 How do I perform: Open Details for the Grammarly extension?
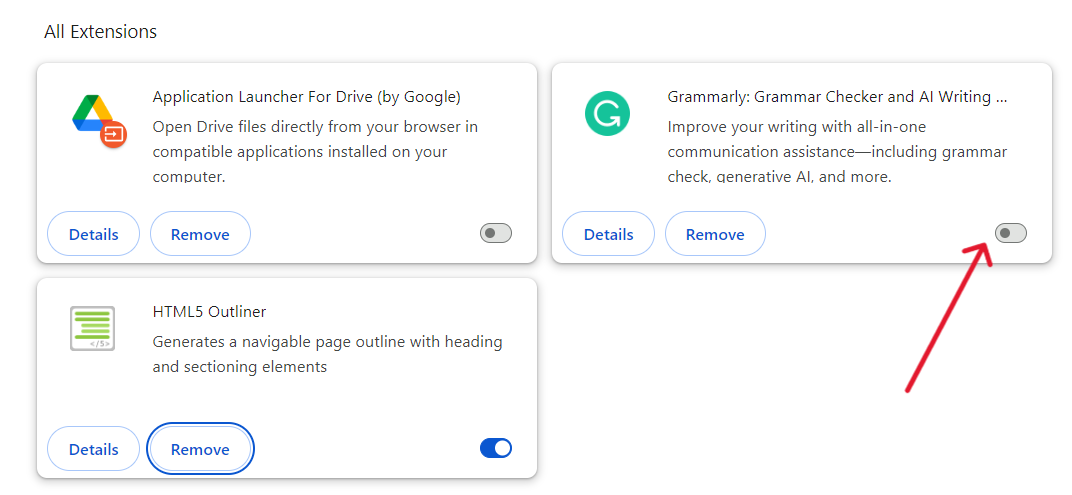608,234
